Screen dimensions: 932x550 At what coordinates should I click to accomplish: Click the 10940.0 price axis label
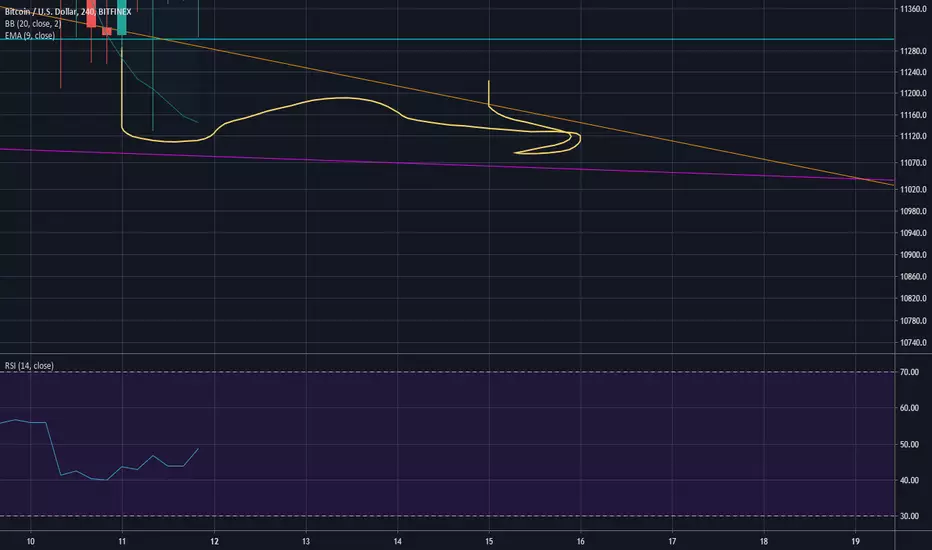(x=913, y=233)
